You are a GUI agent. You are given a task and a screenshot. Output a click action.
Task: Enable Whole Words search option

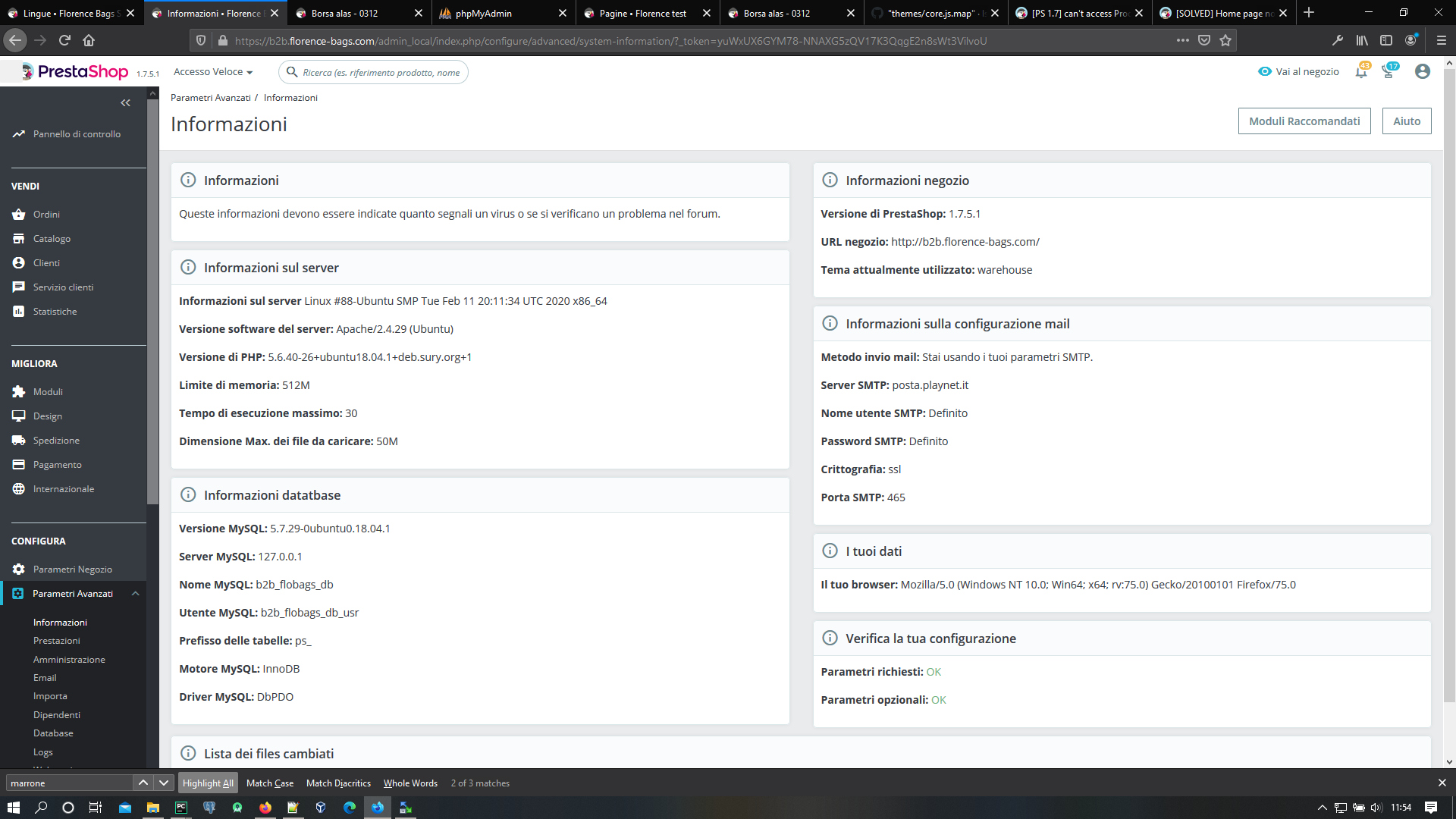[x=410, y=783]
